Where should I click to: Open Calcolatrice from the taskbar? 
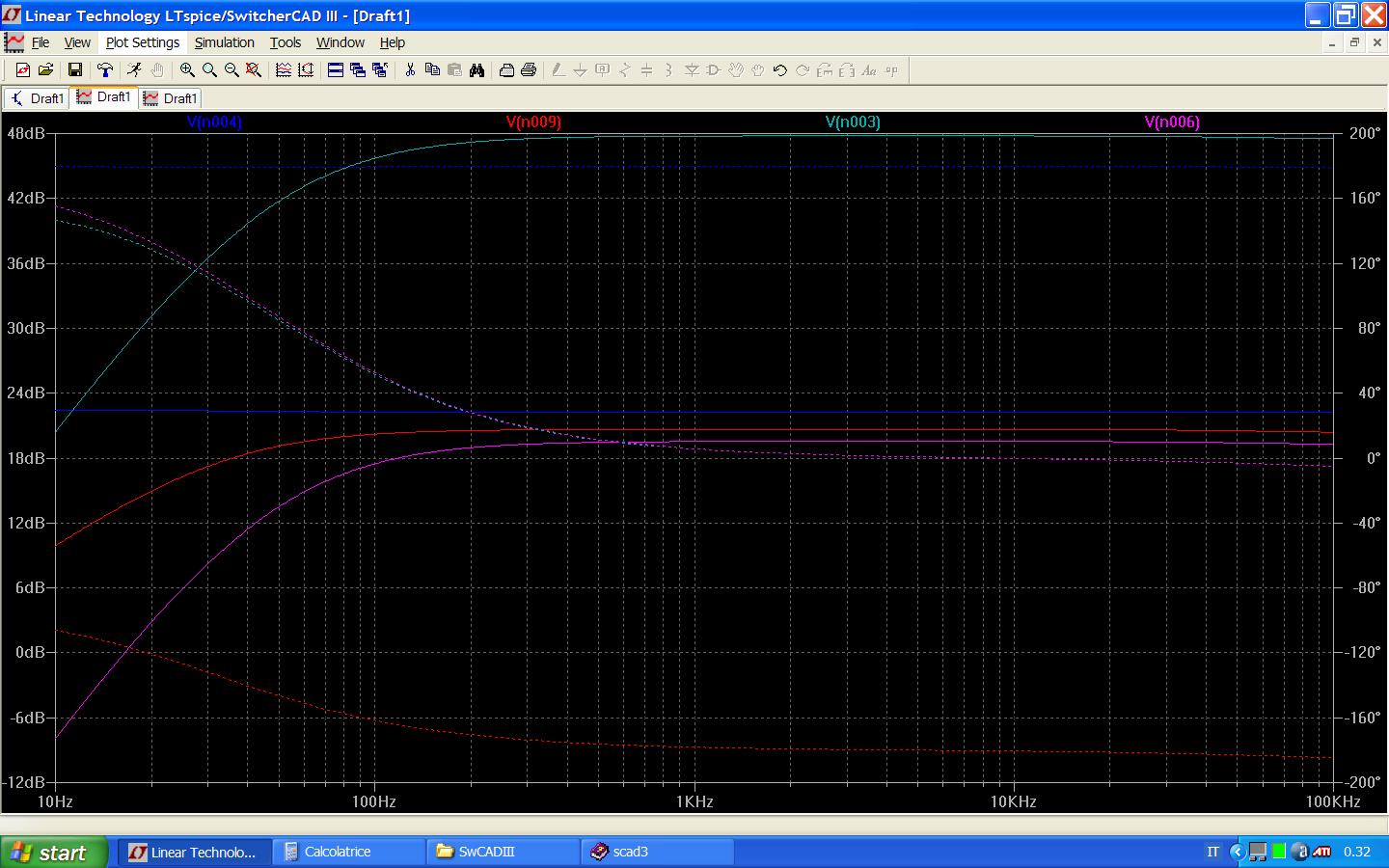(349, 853)
